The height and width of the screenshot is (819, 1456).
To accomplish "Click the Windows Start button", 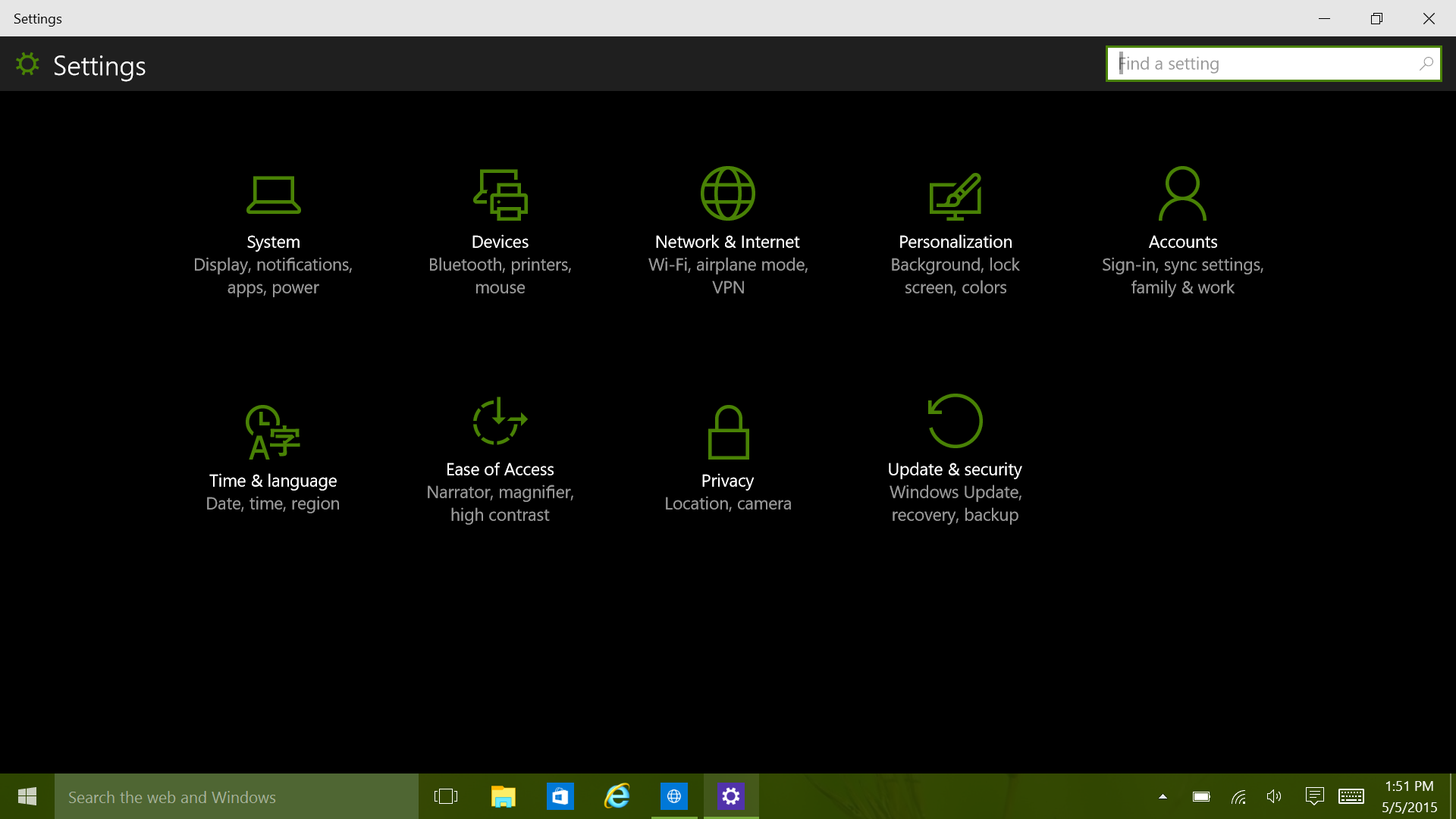I will 27,796.
